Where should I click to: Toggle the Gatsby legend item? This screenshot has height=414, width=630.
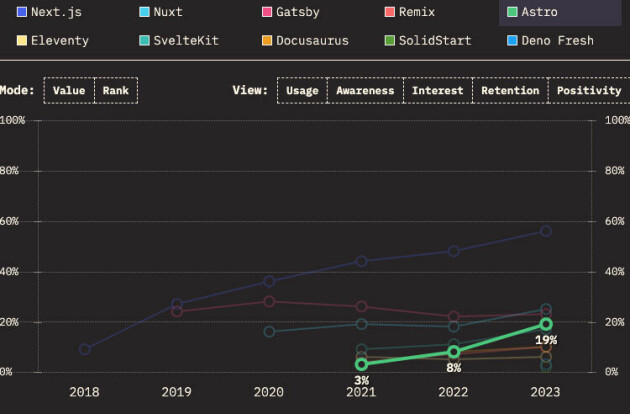pyautogui.click(x=291, y=12)
